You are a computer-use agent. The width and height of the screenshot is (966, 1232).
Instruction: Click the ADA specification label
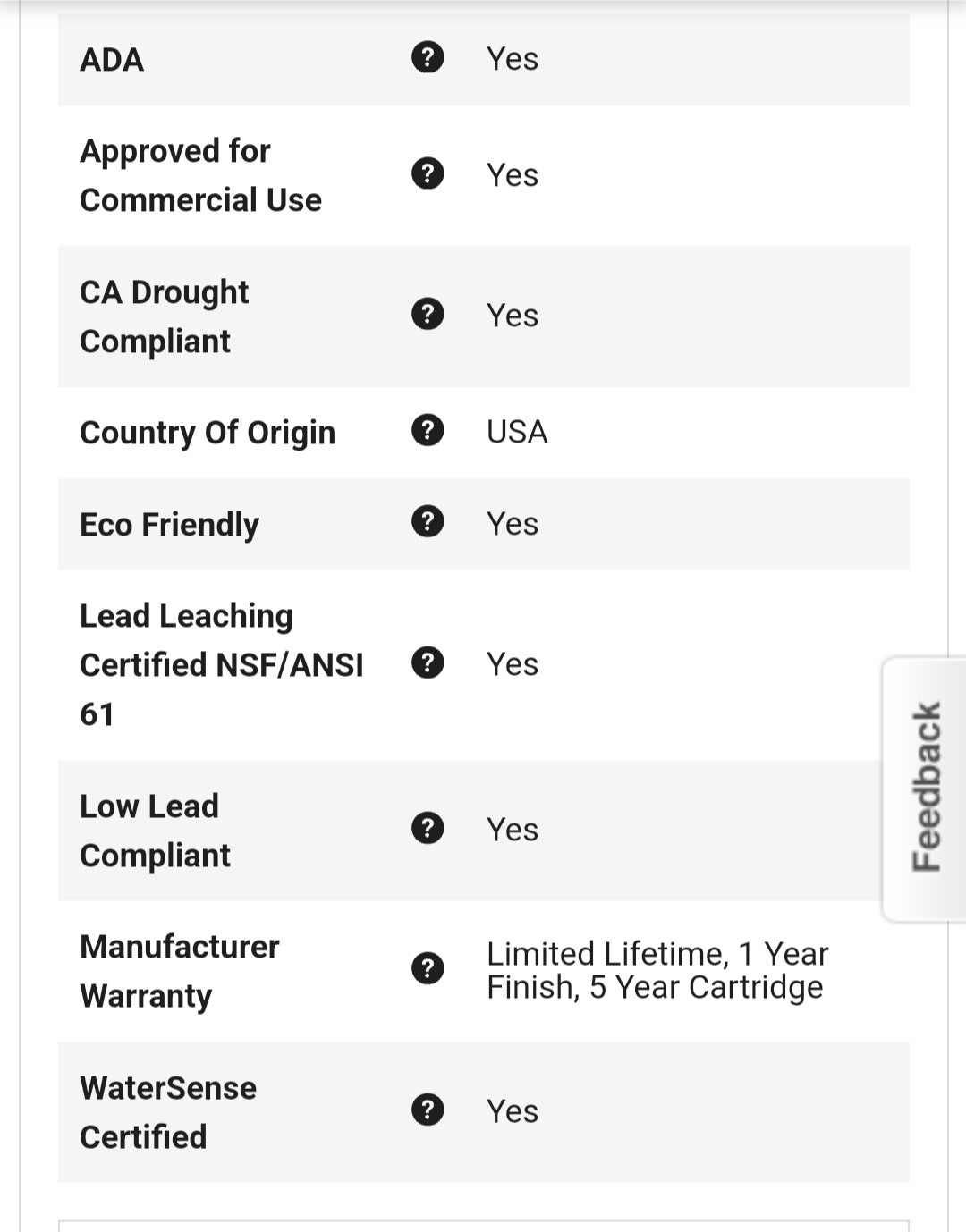coord(112,60)
